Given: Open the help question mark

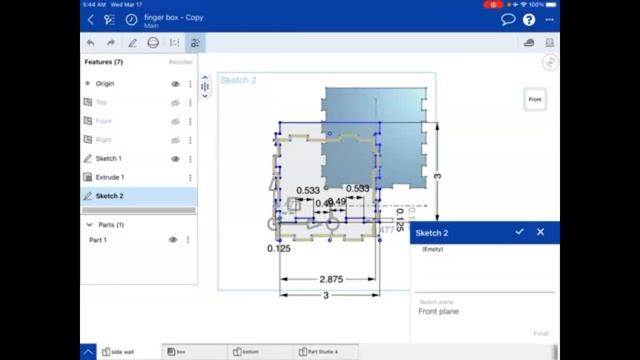Looking at the screenshot, I should 529,20.
